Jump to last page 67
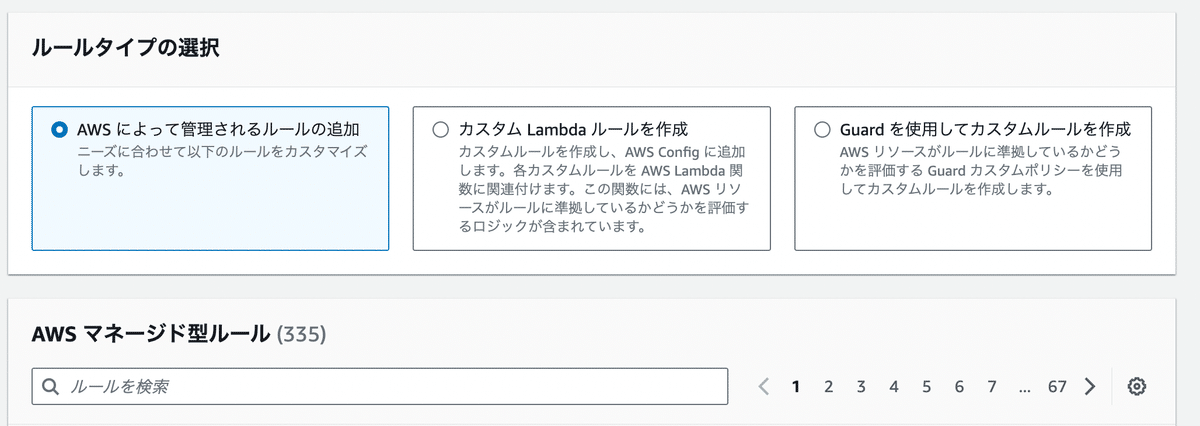Viewport: 1200px width, 426px height. click(x=1057, y=387)
